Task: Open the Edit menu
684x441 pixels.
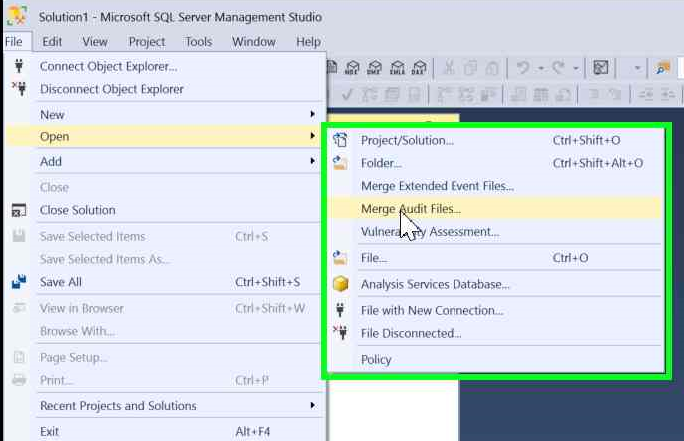Action: pyautogui.click(x=52, y=41)
